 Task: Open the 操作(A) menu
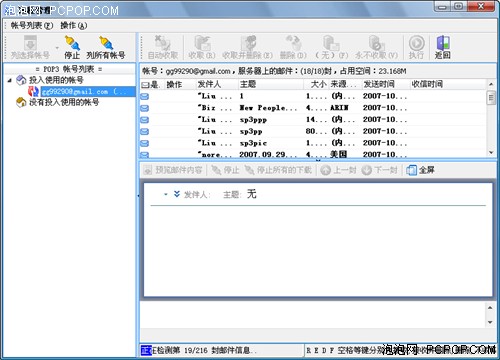(74, 25)
